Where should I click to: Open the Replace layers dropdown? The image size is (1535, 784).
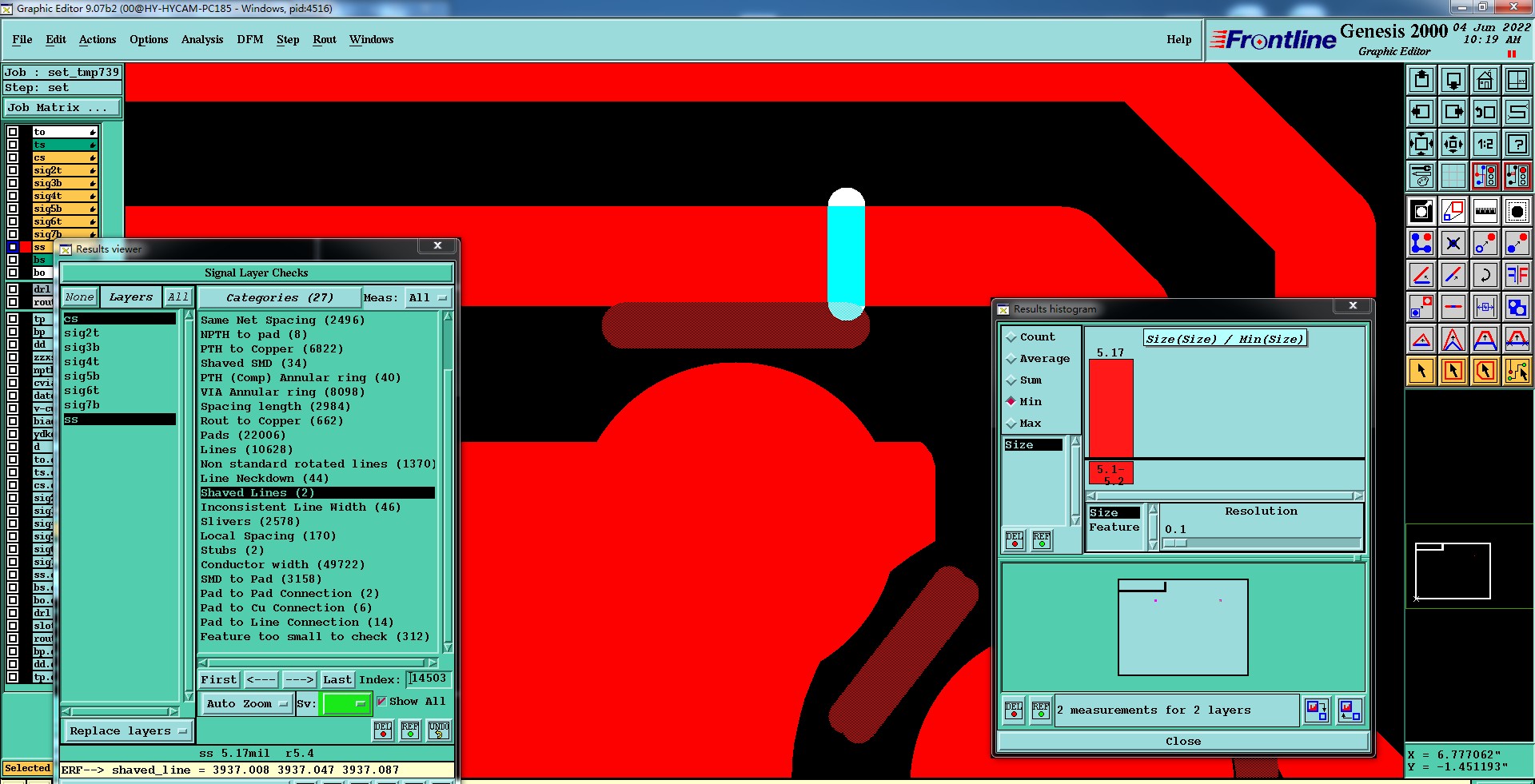tap(127, 730)
